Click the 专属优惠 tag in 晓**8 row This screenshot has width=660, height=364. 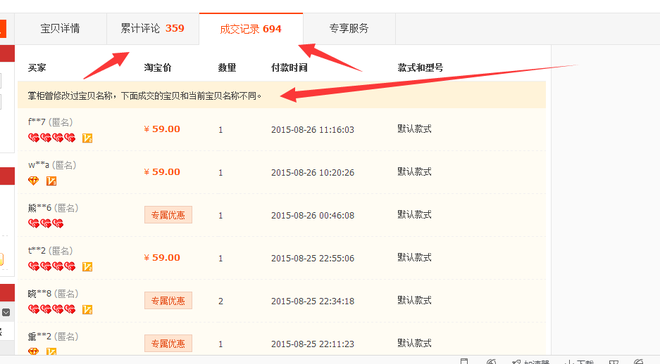tap(168, 301)
